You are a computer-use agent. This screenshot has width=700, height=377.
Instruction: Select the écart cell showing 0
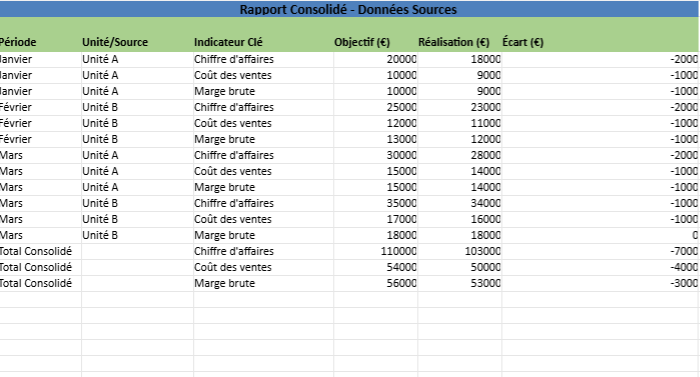pyautogui.click(x=600, y=235)
